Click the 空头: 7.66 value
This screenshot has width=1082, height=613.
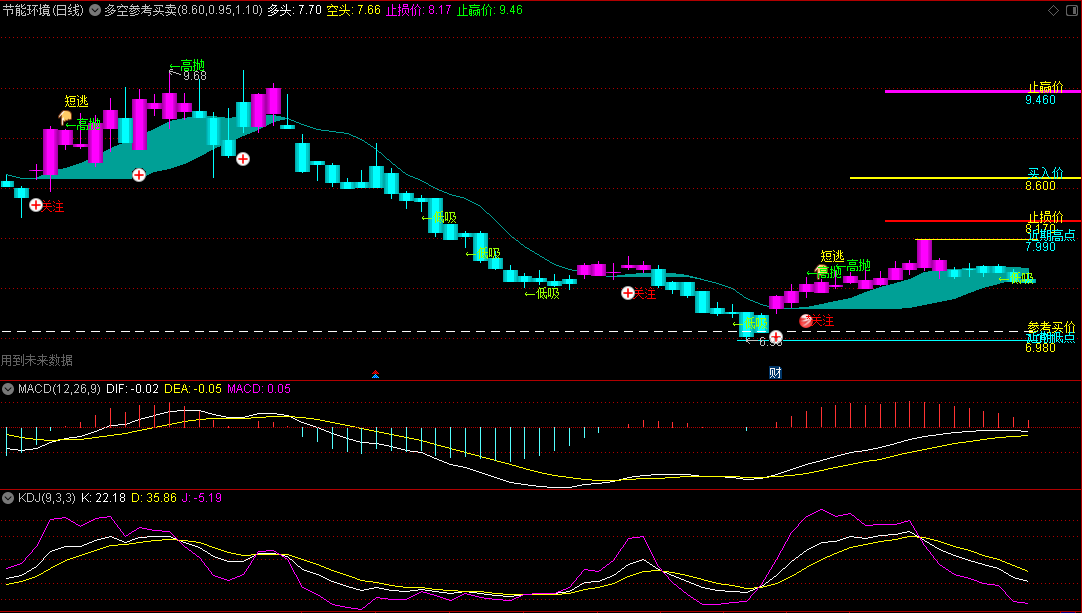tap(353, 10)
